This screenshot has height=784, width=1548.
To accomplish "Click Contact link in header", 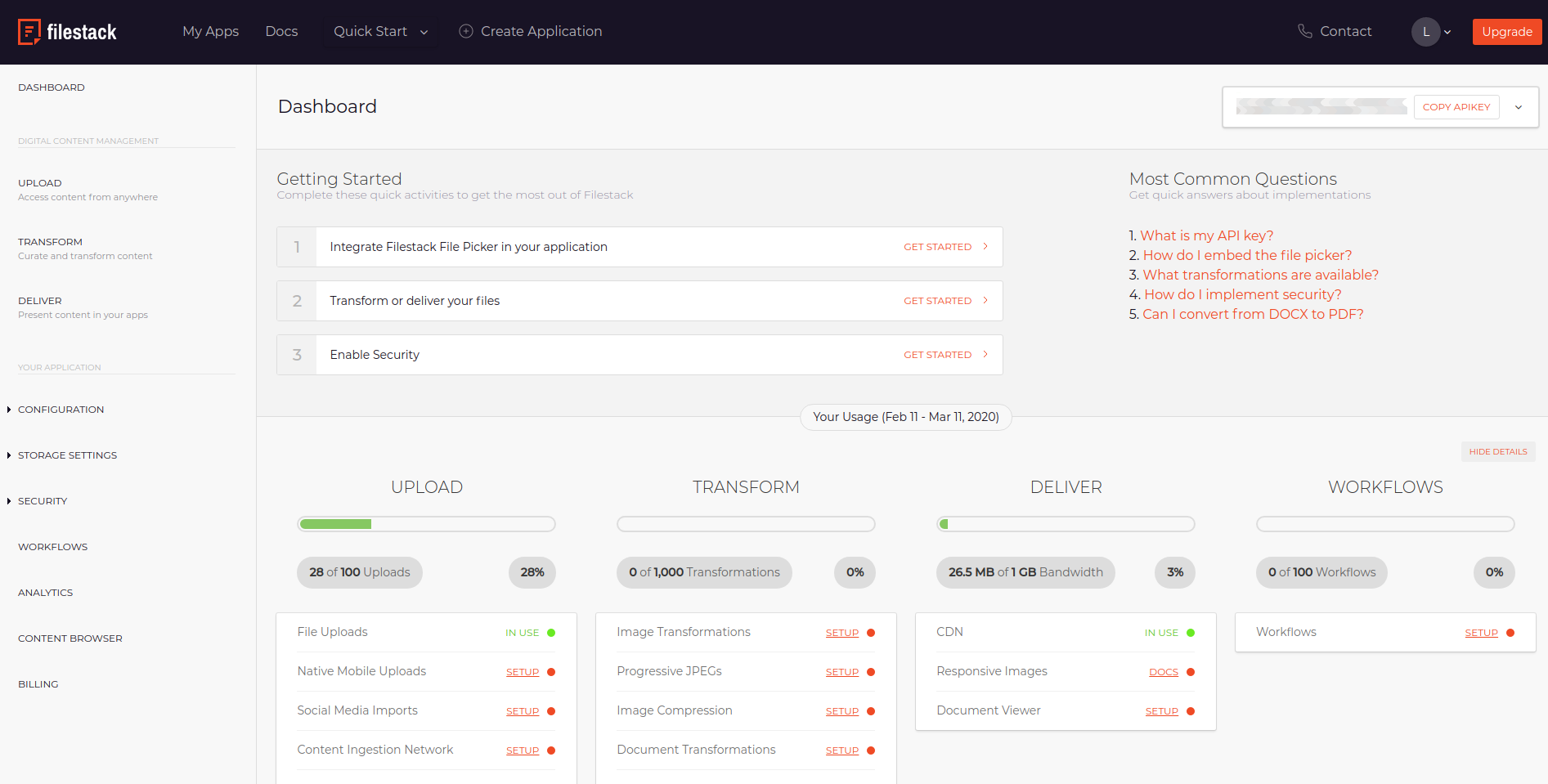I will click(x=1345, y=31).
